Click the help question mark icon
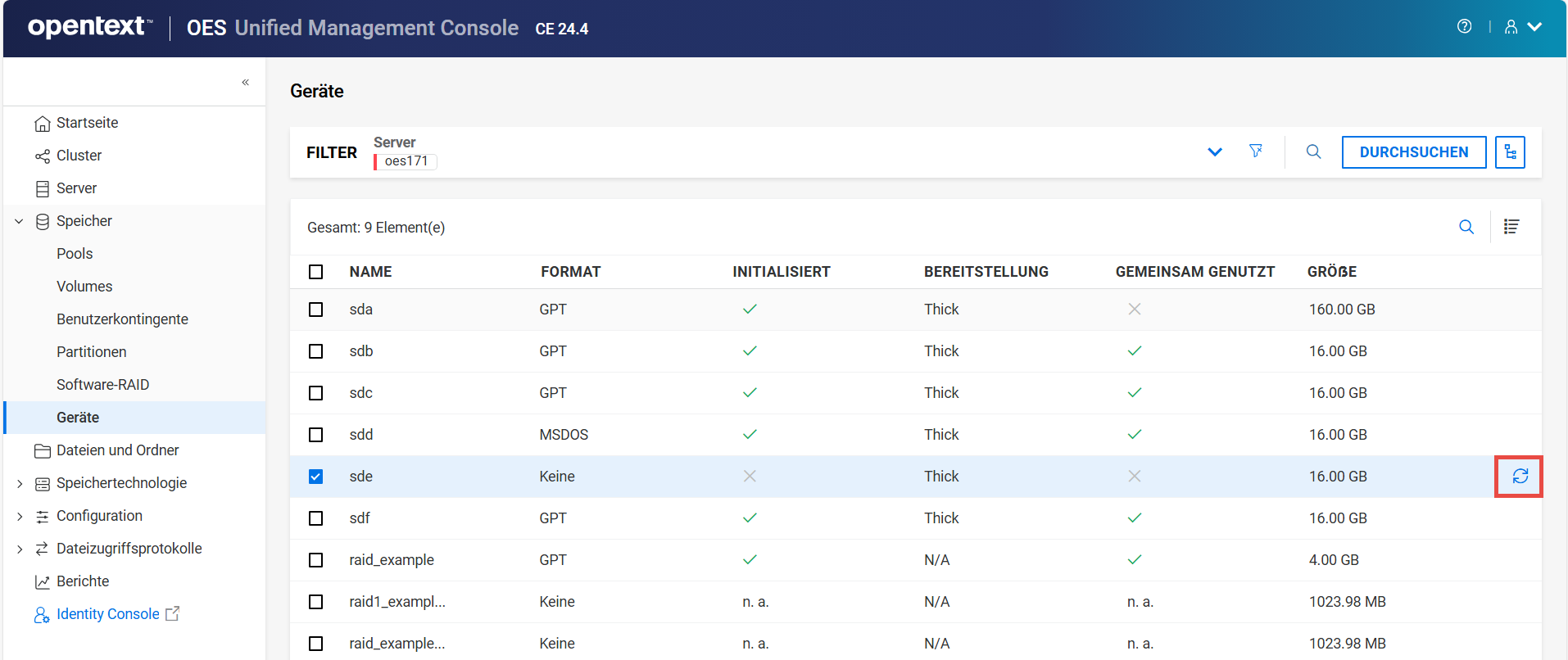The image size is (1568, 660). [1464, 27]
